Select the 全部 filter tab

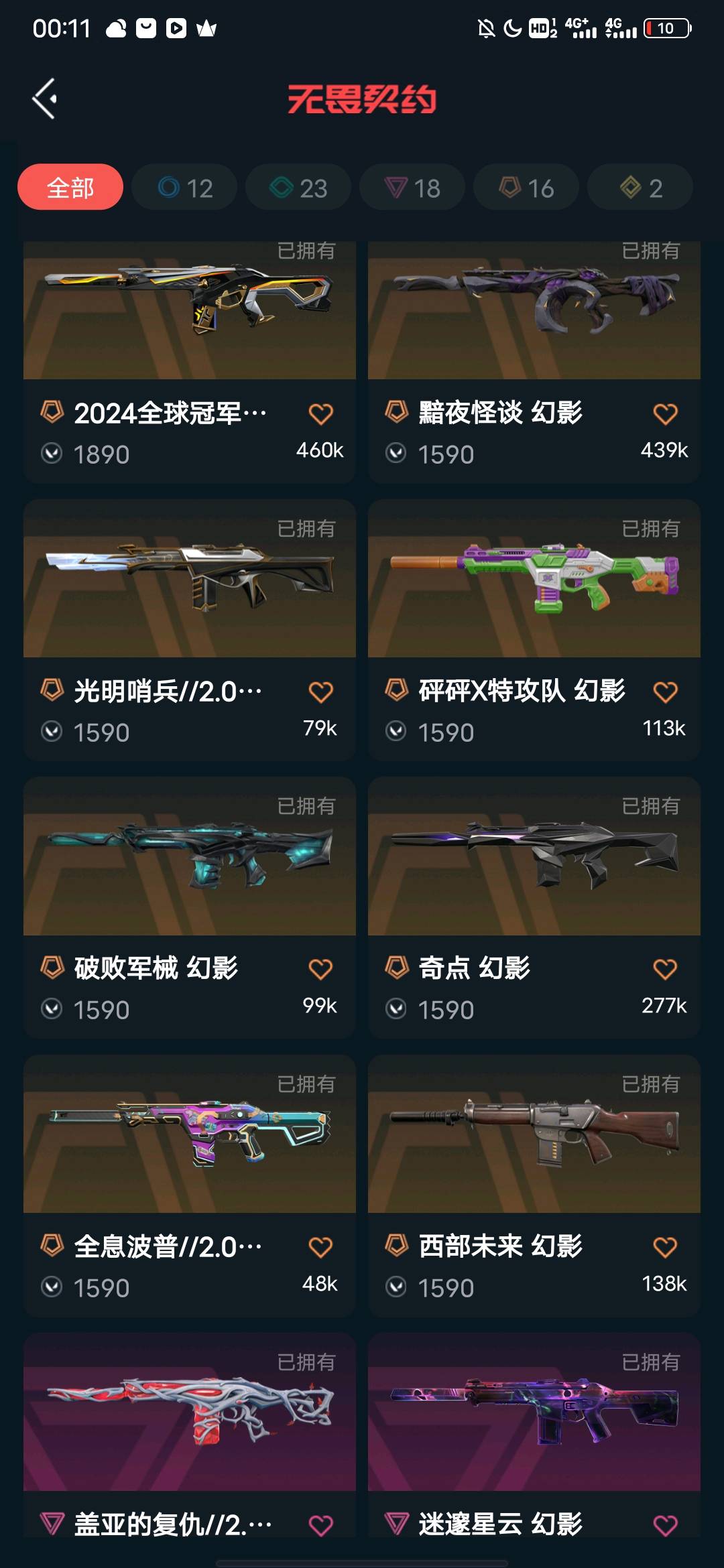[70, 187]
